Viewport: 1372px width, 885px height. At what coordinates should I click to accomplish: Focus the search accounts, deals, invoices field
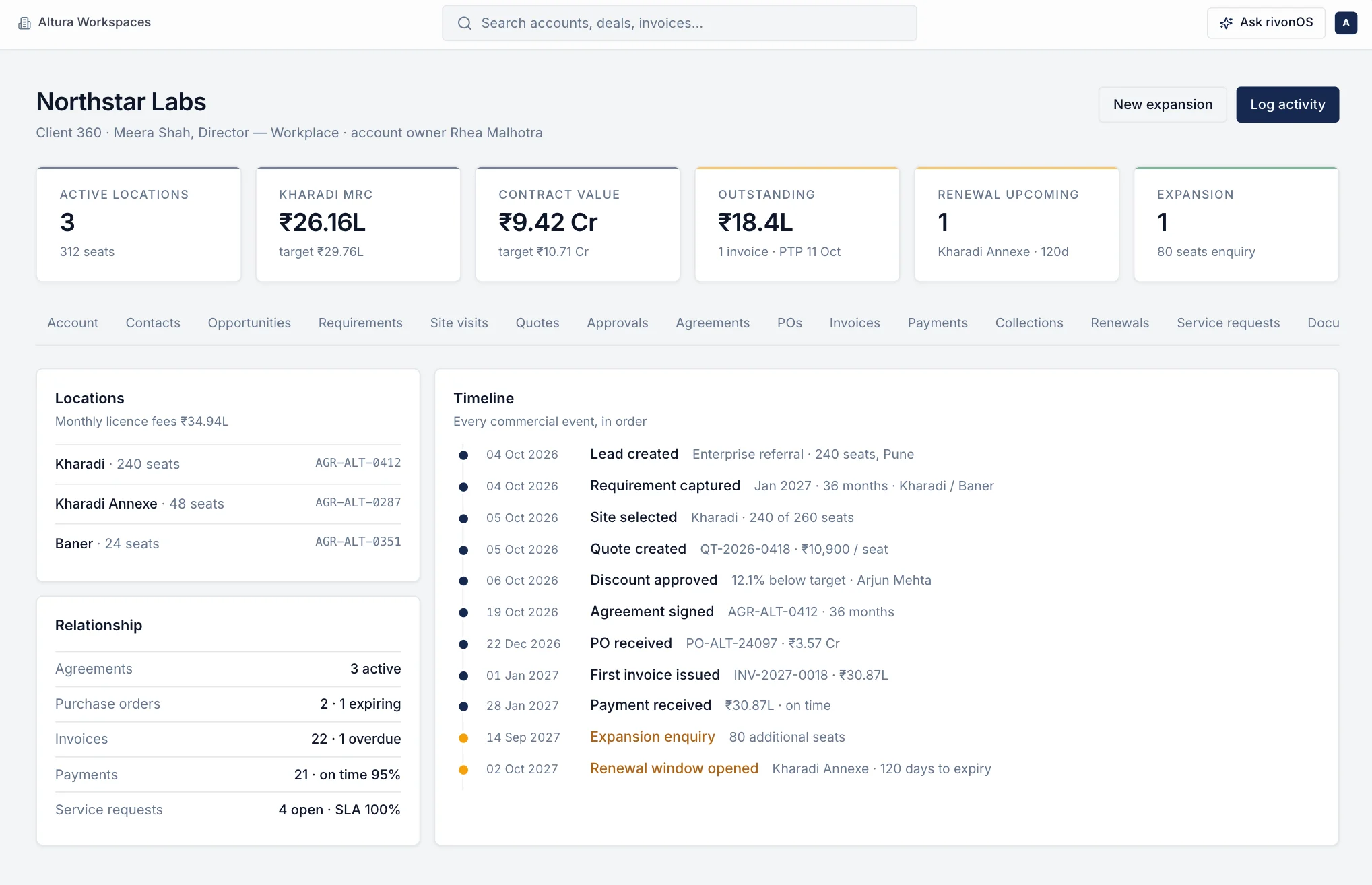coord(679,24)
